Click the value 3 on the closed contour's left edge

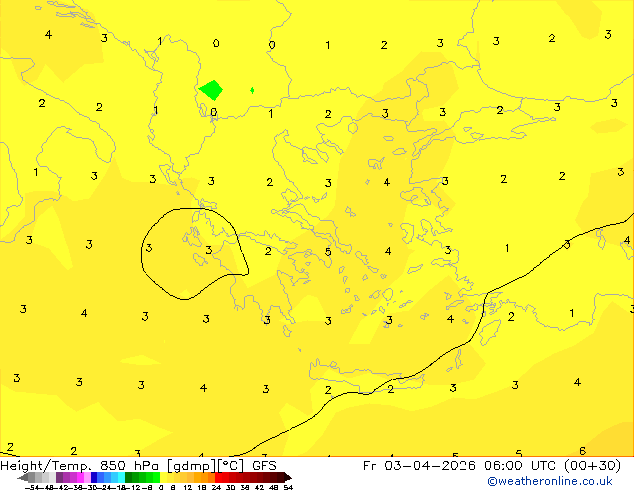click(x=148, y=248)
